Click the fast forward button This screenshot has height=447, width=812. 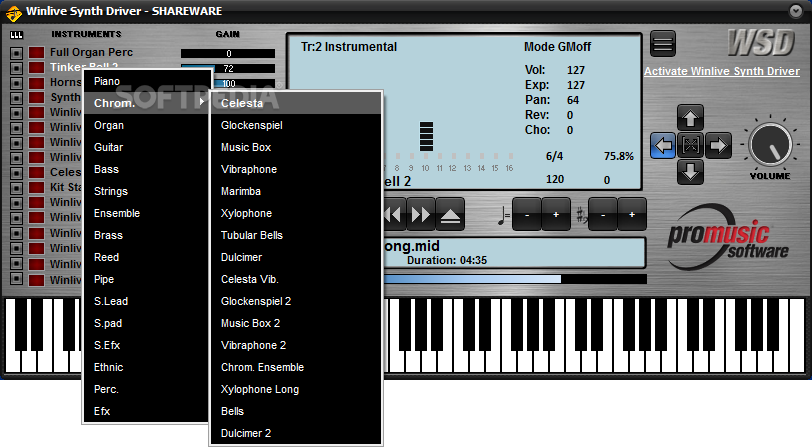pyautogui.click(x=420, y=214)
